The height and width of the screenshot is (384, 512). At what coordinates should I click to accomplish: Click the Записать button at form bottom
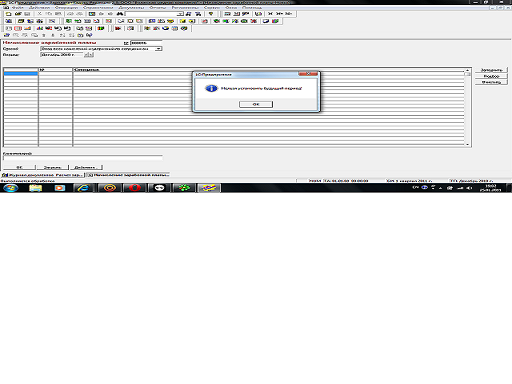[52, 167]
